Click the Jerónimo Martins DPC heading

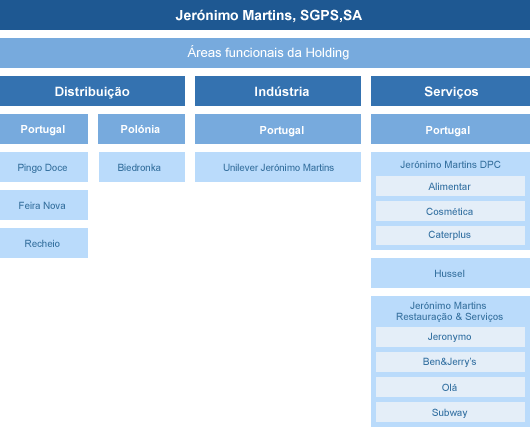point(450,165)
